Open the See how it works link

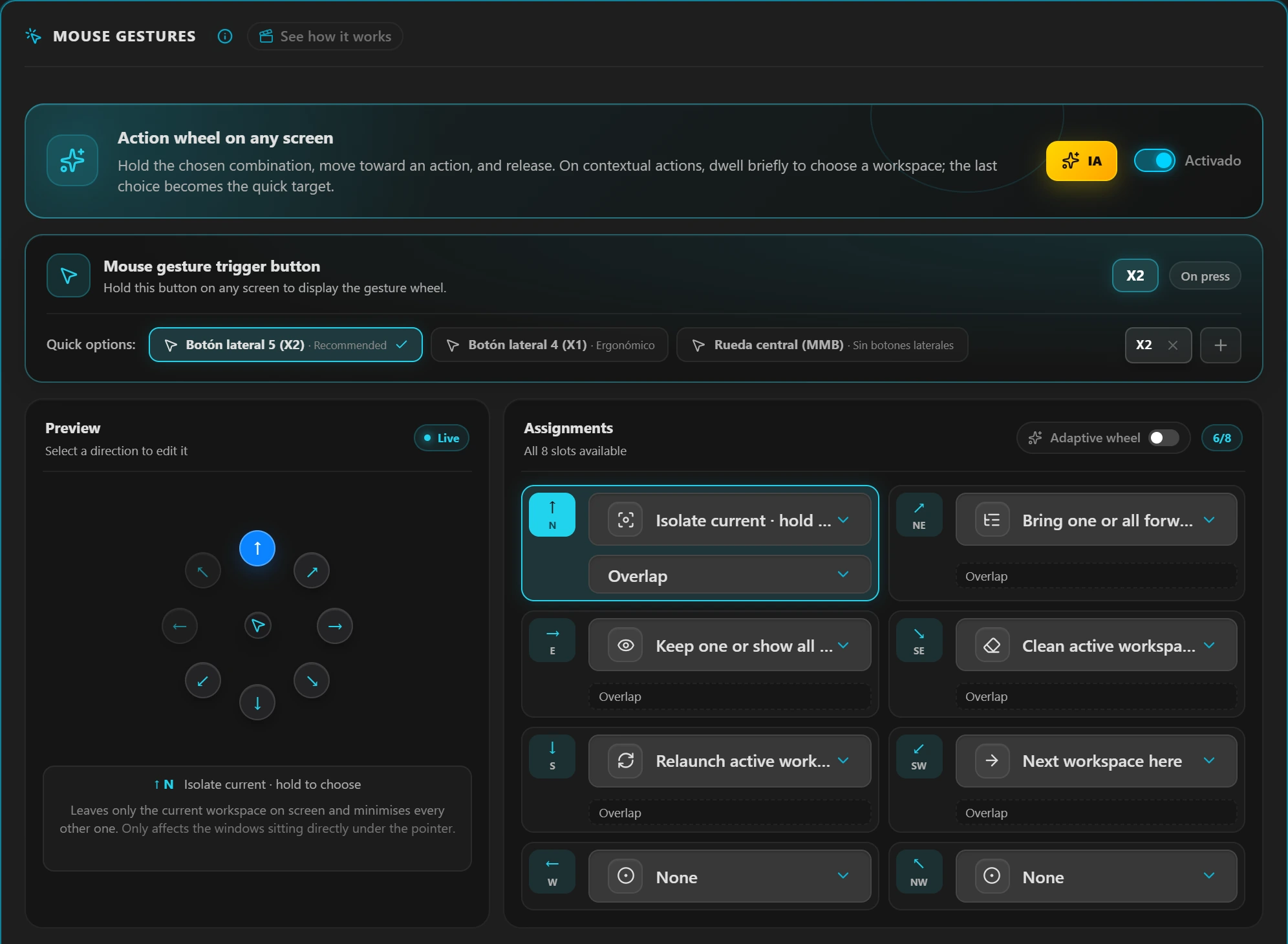[x=325, y=36]
